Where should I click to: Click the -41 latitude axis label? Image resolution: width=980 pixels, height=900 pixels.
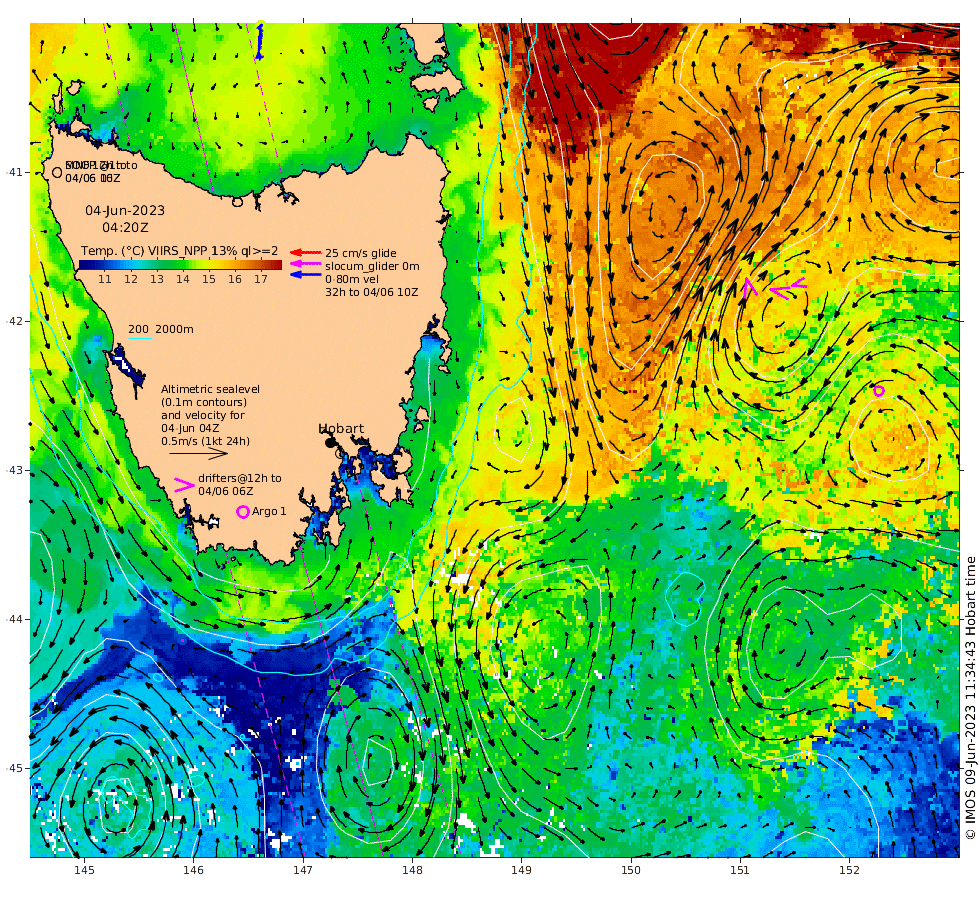pyautogui.click(x=14, y=172)
